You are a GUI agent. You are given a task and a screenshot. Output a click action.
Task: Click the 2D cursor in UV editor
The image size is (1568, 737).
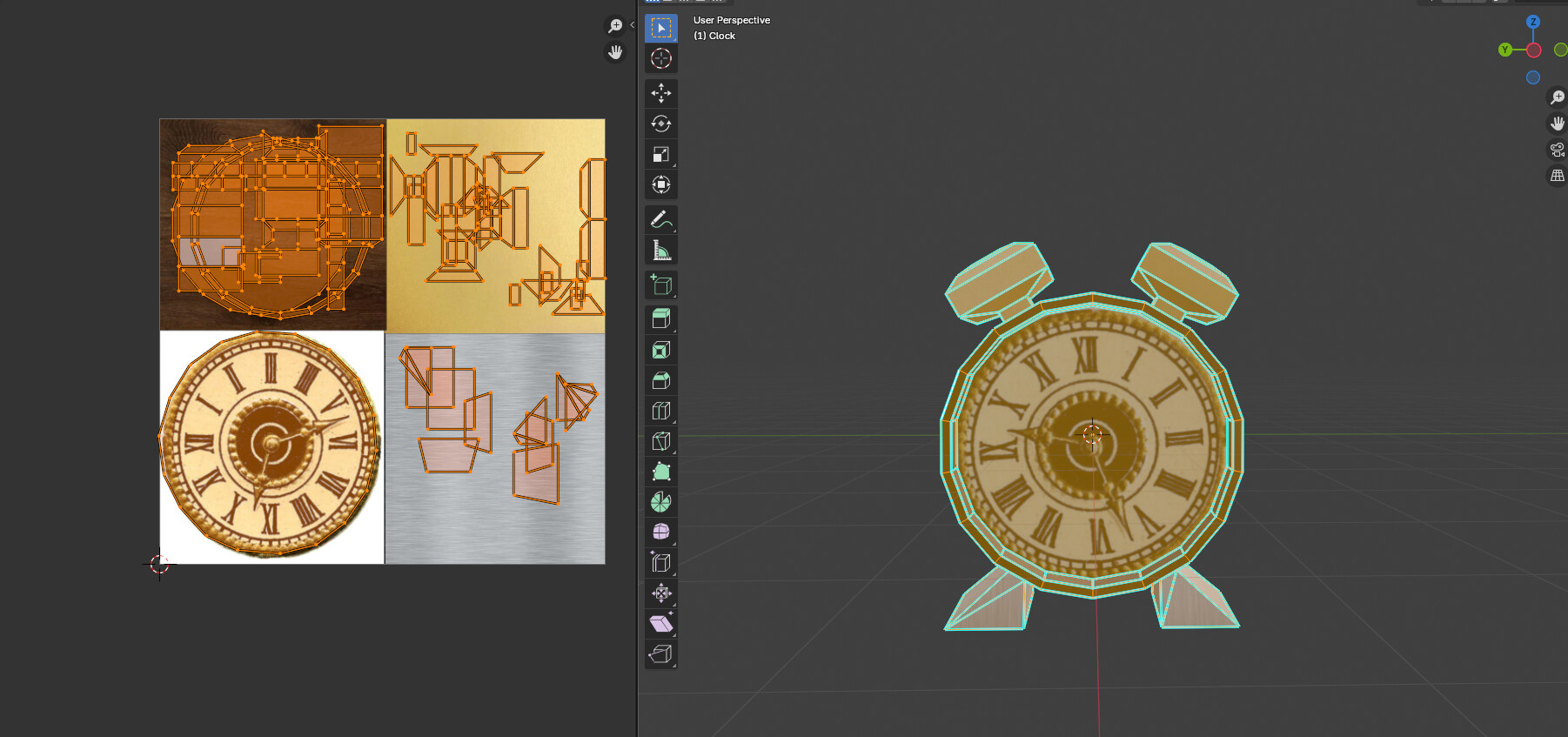pyautogui.click(x=159, y=564)
